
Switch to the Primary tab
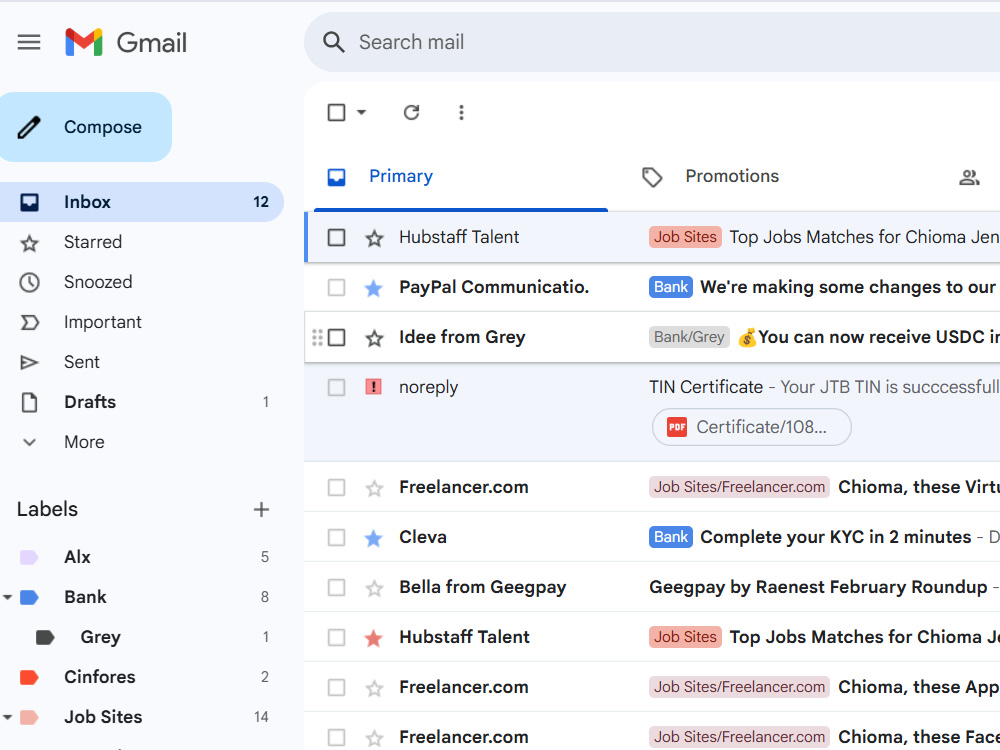[x=460, y=177]
